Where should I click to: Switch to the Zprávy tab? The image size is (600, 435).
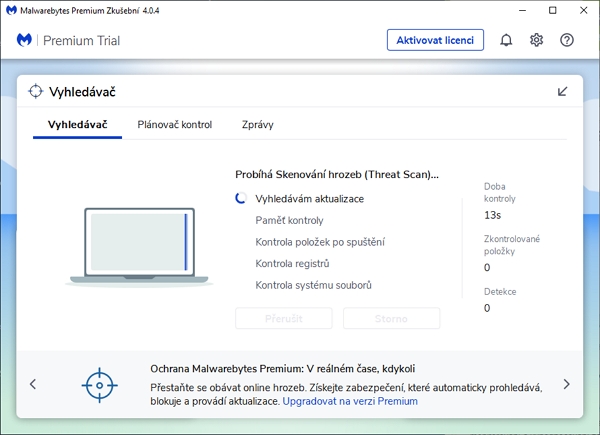[x=257, y=125]
